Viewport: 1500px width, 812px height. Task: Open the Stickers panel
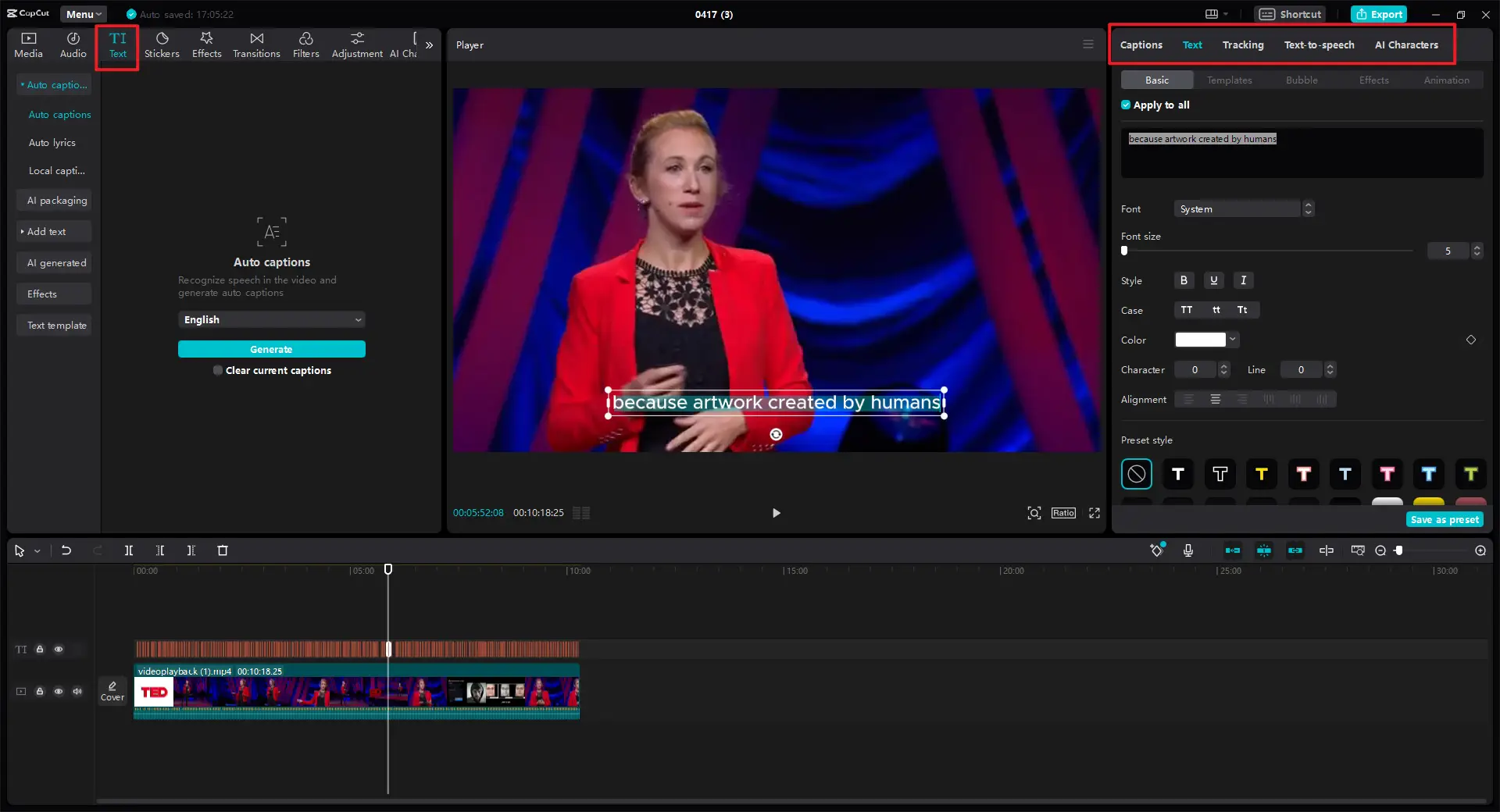point(162,45)
